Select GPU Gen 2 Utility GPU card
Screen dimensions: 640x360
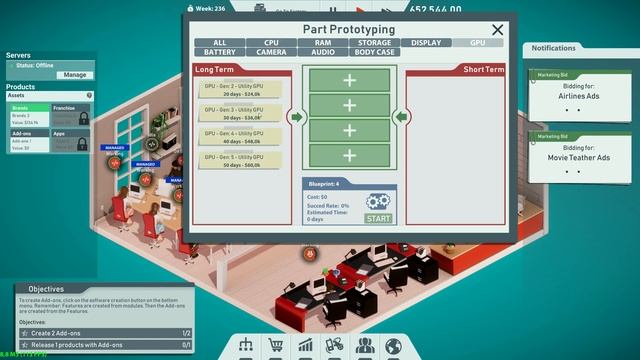(240, 90)
